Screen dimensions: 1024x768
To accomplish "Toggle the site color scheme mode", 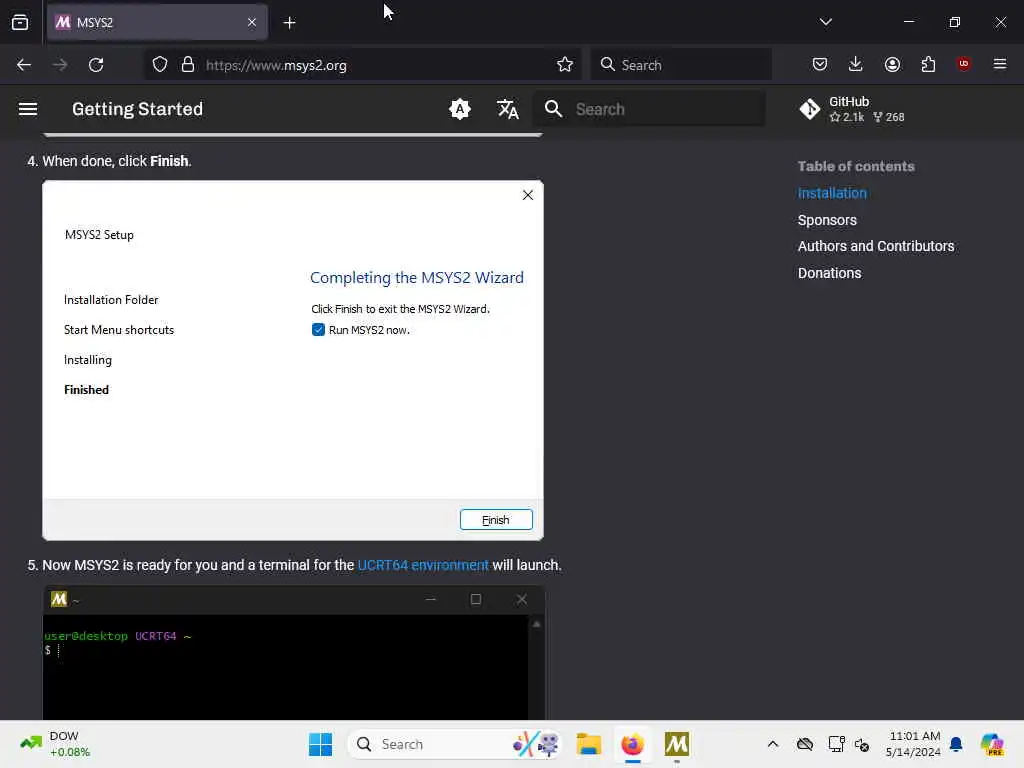I will (460, 109).
